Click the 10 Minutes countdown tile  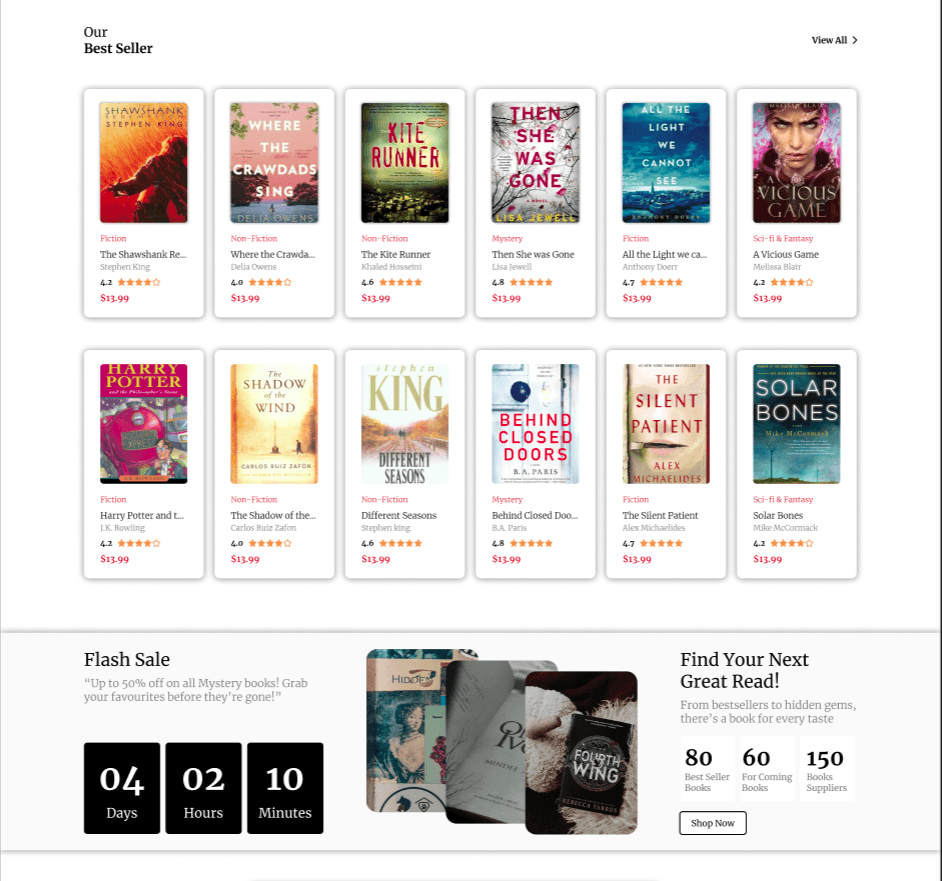coord(285,788)
